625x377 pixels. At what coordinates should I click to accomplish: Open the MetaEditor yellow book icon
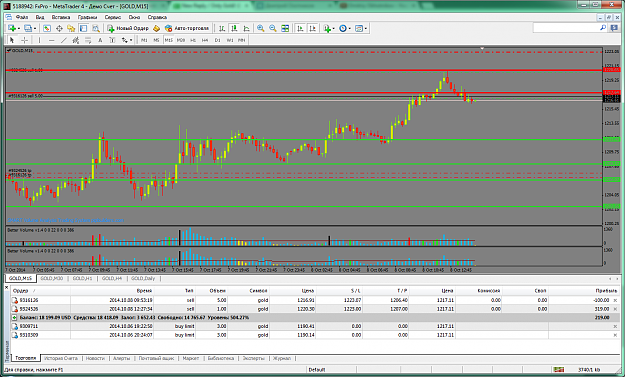click(x=156, y=28)
